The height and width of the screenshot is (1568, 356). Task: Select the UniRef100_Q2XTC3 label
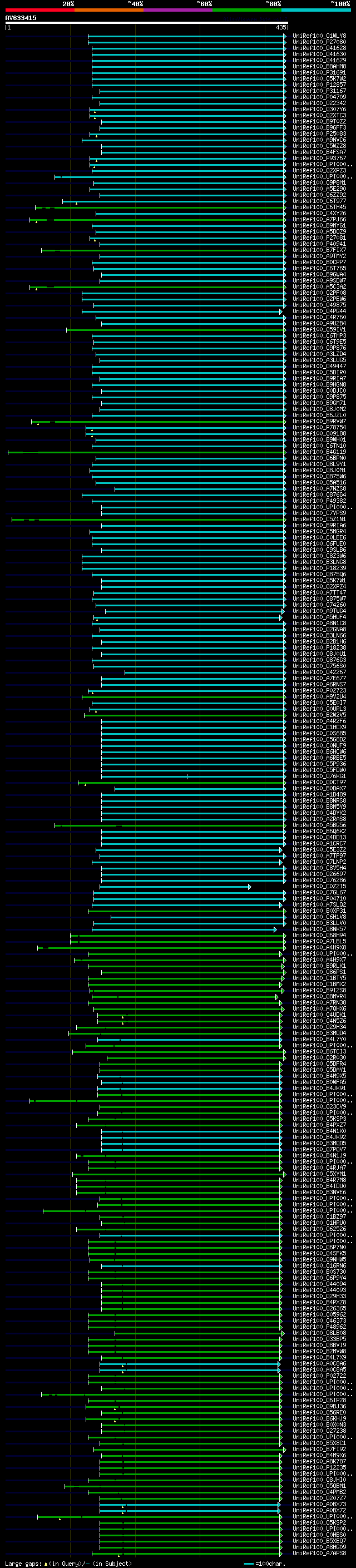(319, 116)
